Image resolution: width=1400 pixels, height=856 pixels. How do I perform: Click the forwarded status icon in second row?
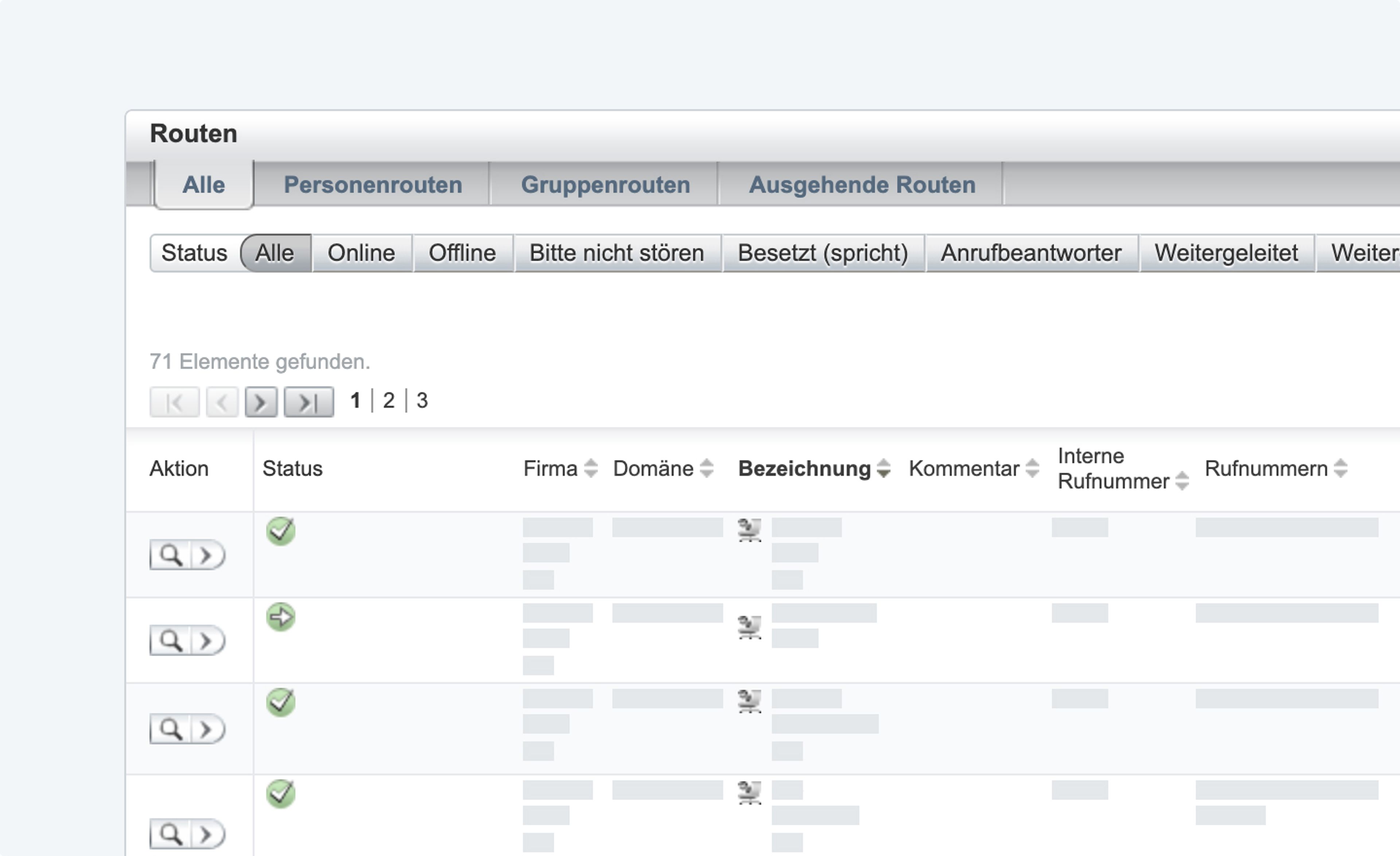point(281,617)
